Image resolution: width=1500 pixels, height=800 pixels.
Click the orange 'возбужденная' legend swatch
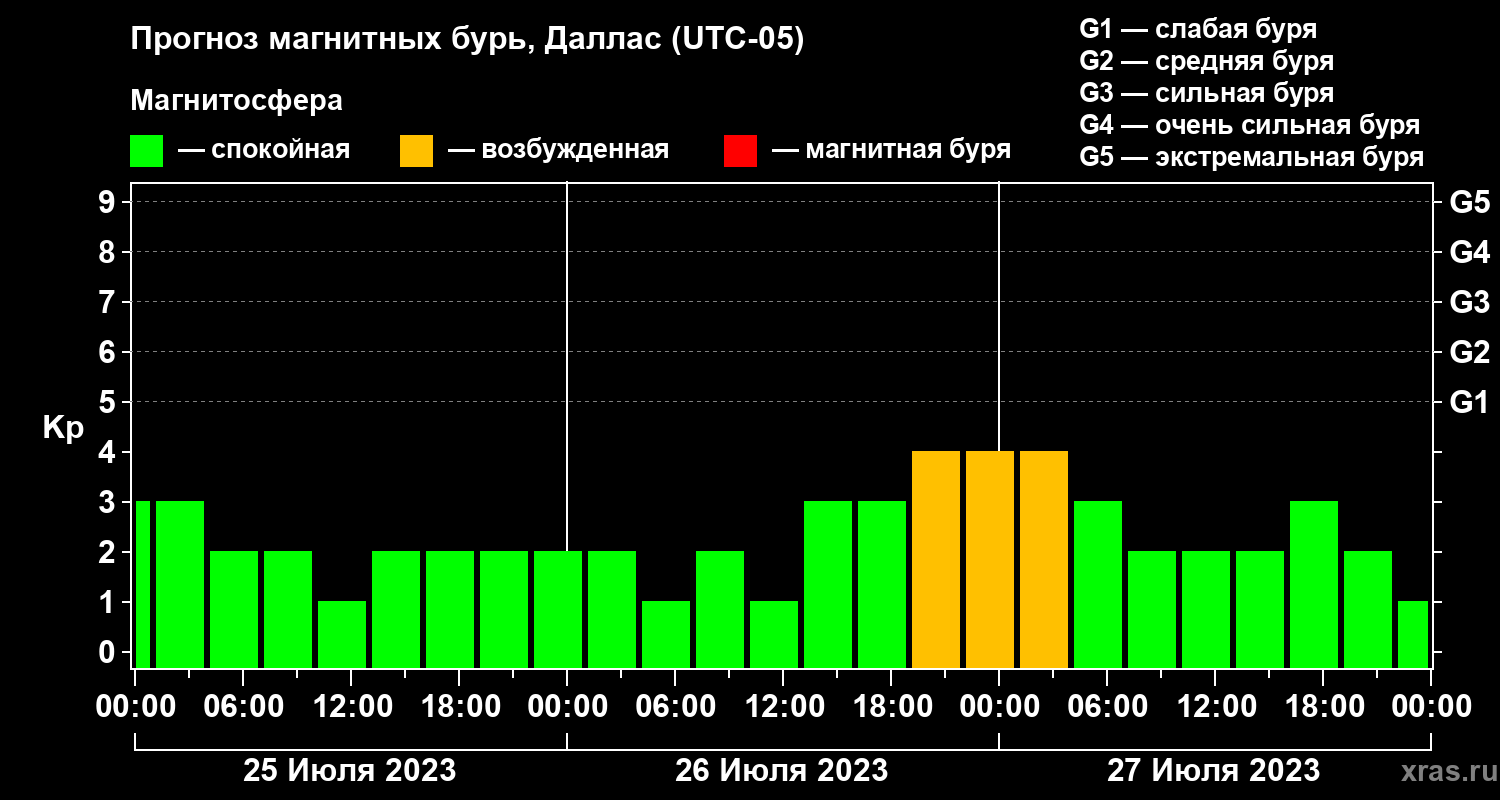pos(416,151)
